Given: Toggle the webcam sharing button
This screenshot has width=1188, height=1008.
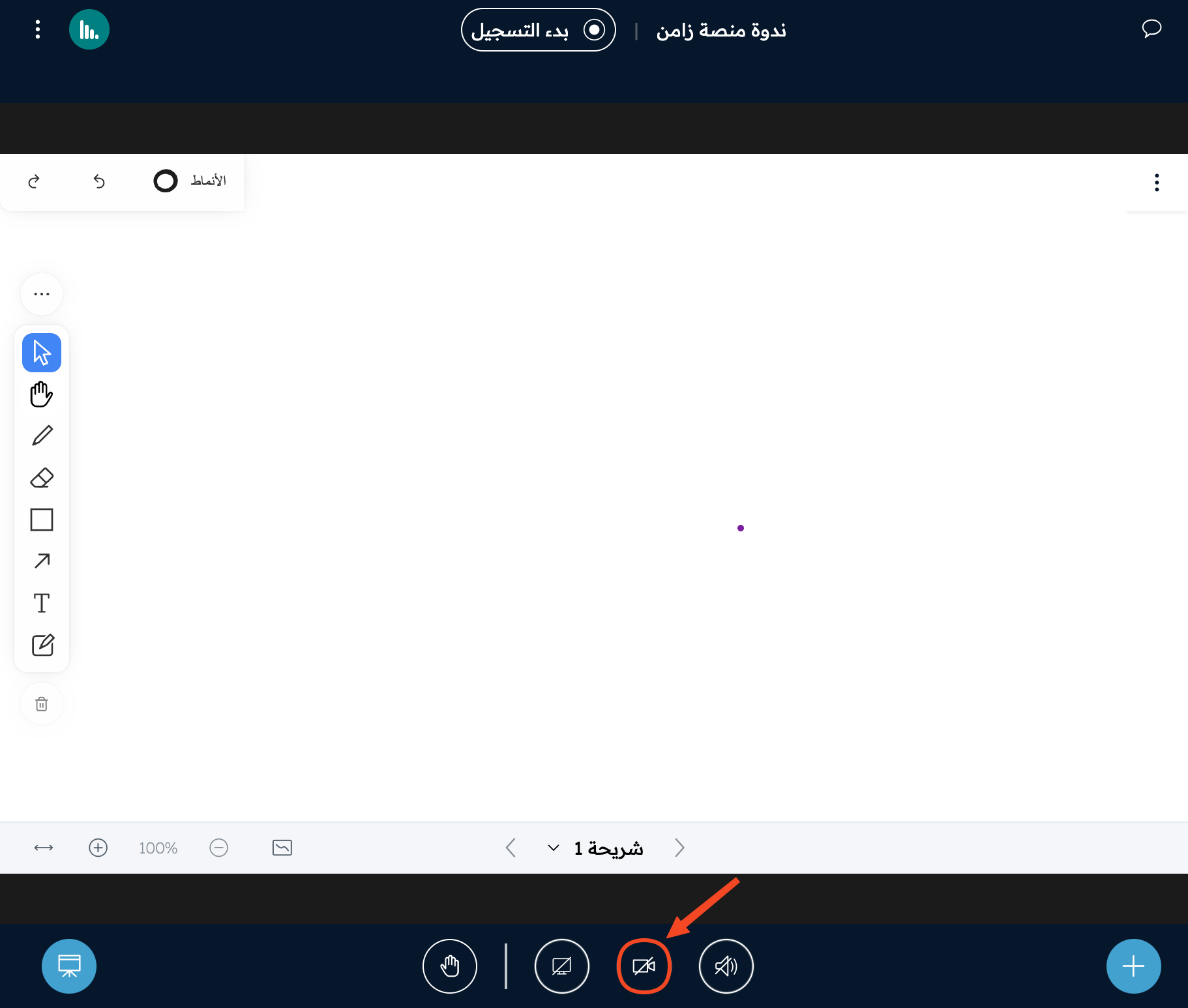Looking at the screenshot, I should pyautogui.click(x=644, y=966).
